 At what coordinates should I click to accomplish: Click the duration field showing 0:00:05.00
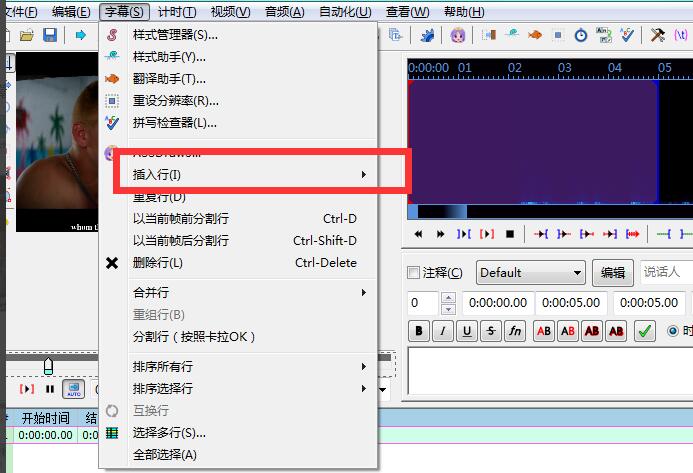tap(649, 303)
